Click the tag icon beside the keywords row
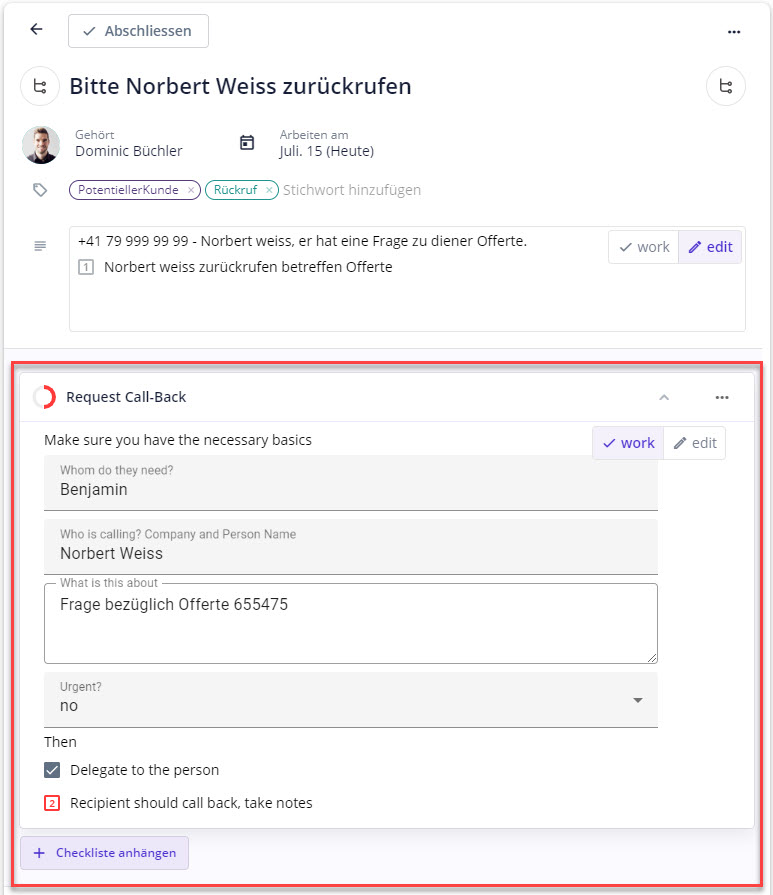The height and width of the screenshot is (895, 773). (38, 189)
